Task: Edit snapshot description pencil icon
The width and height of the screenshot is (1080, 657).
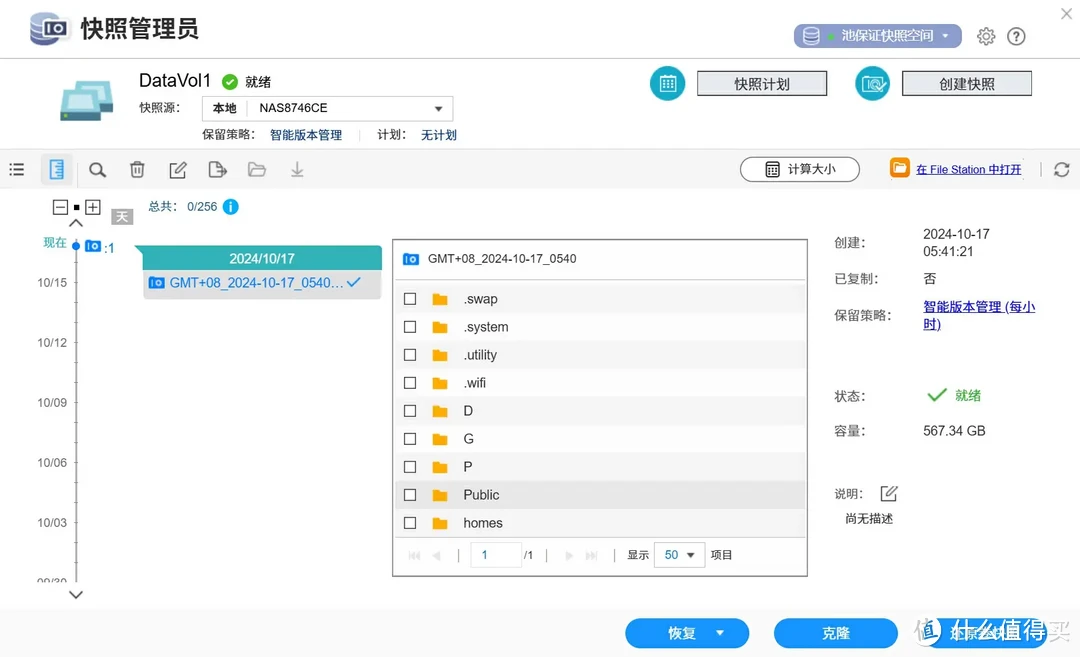Action: click(x=889, y=493)
